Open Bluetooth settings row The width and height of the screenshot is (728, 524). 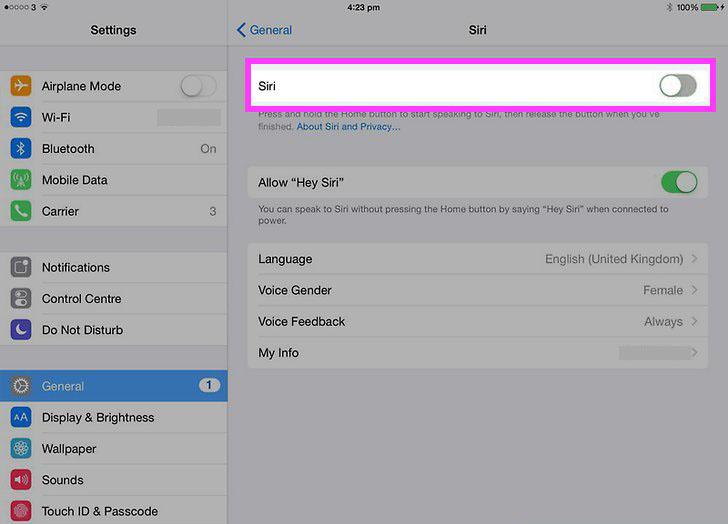pos(114,149)
